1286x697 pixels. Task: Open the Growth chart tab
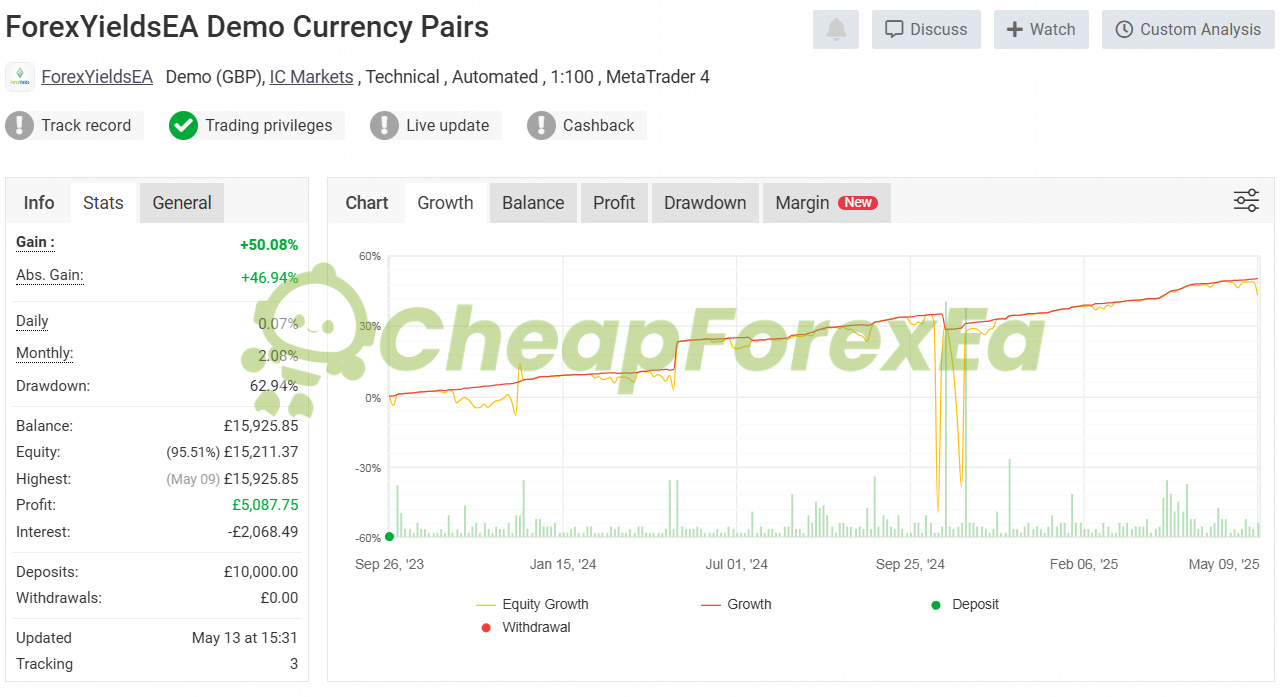(x=445, y=203)
